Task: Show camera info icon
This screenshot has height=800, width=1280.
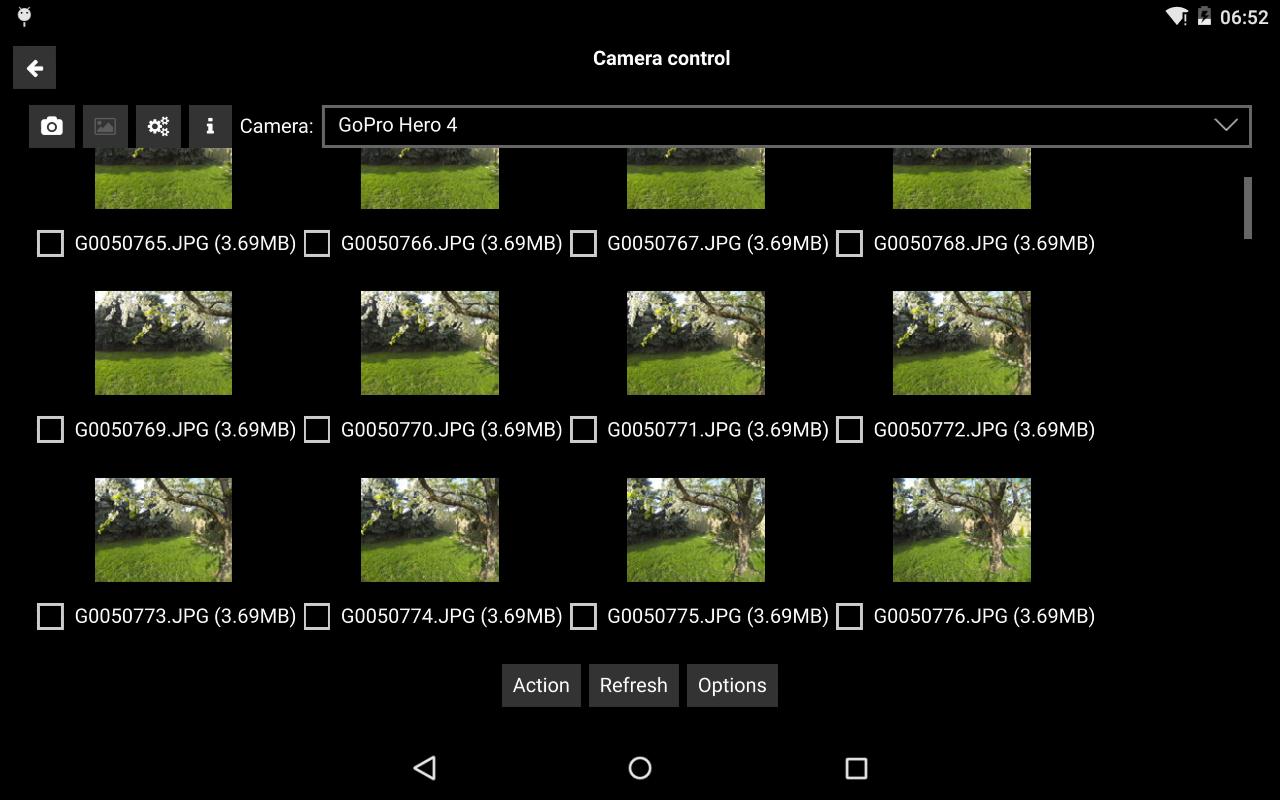Action: [210, 126]
